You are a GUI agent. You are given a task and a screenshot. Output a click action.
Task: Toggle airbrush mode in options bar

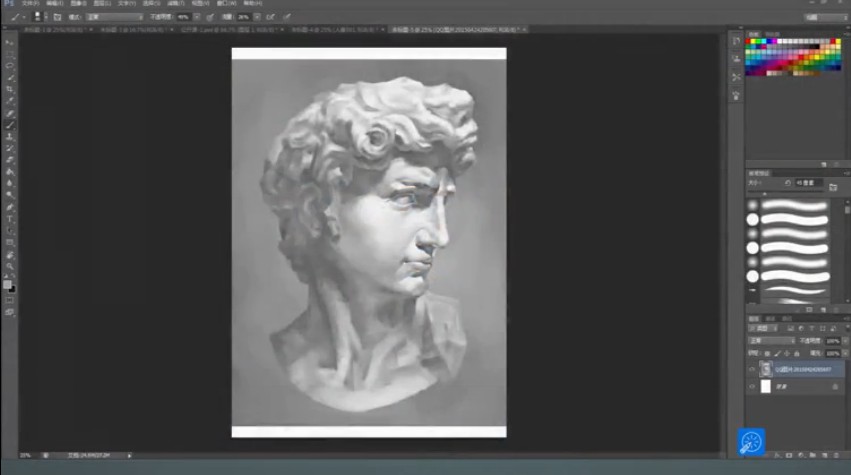tap(270, 17)
